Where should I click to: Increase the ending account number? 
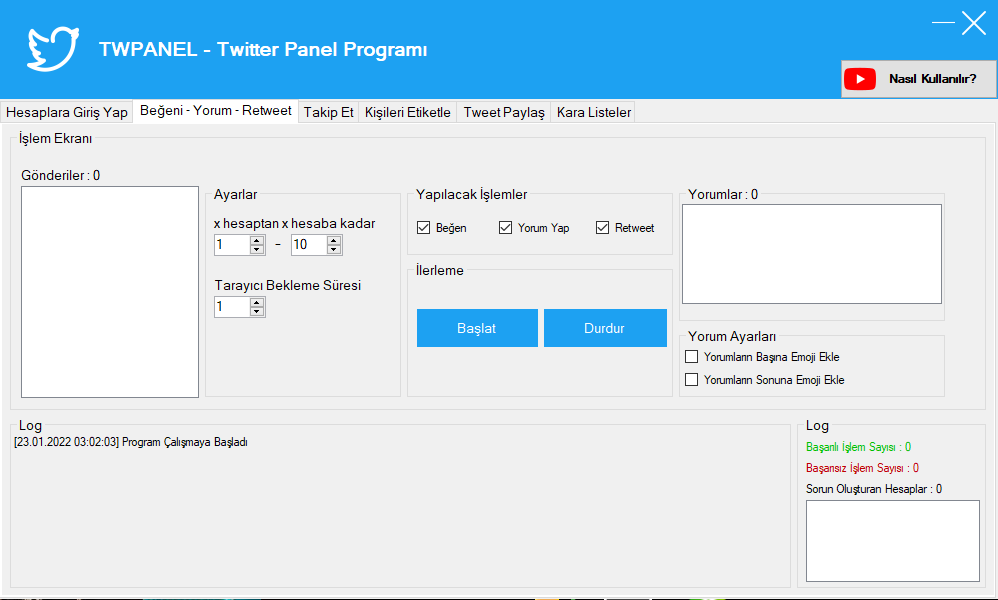click(x=334, y=240)
